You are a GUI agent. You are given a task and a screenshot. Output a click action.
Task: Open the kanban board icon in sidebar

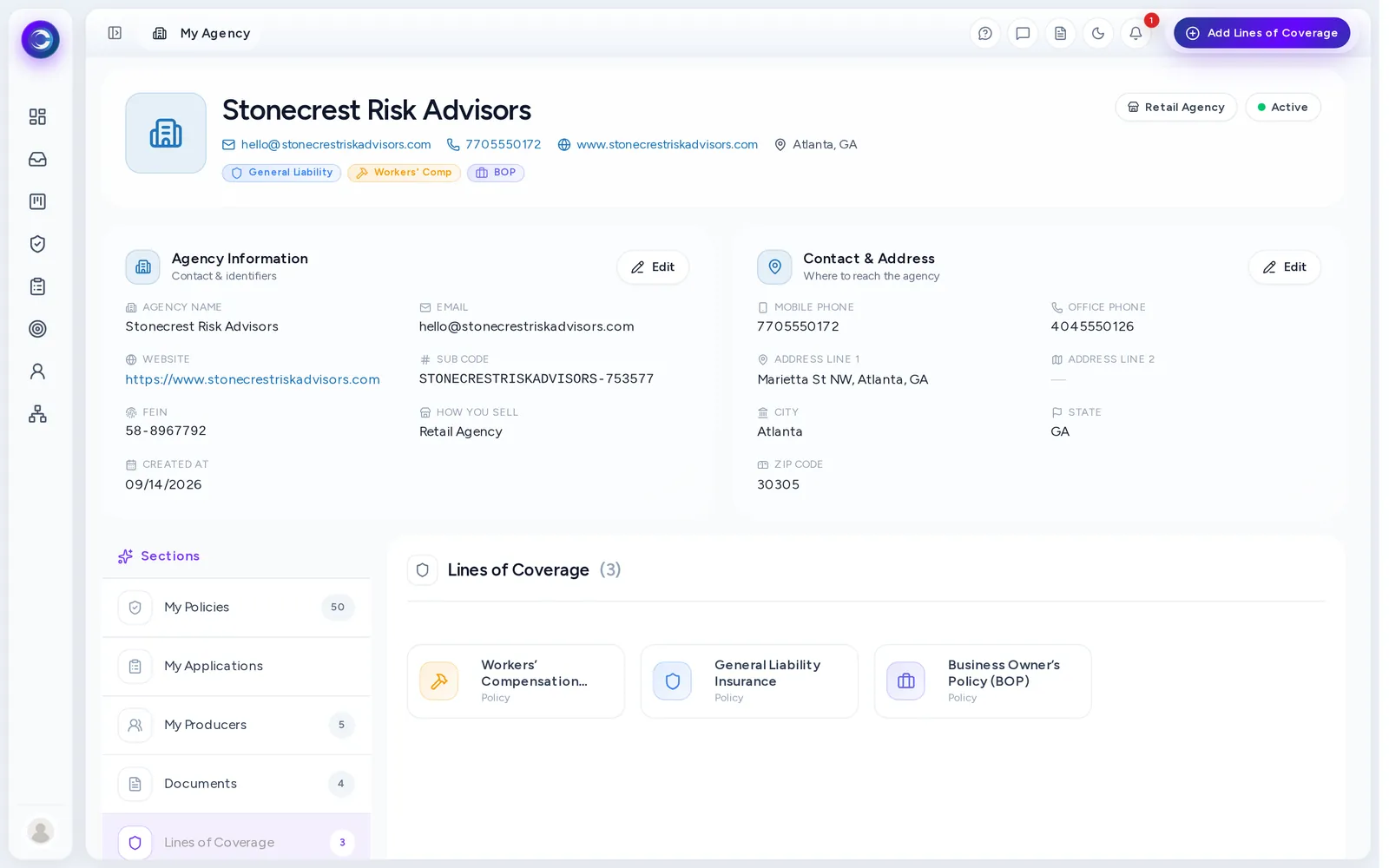coord(37,201)
